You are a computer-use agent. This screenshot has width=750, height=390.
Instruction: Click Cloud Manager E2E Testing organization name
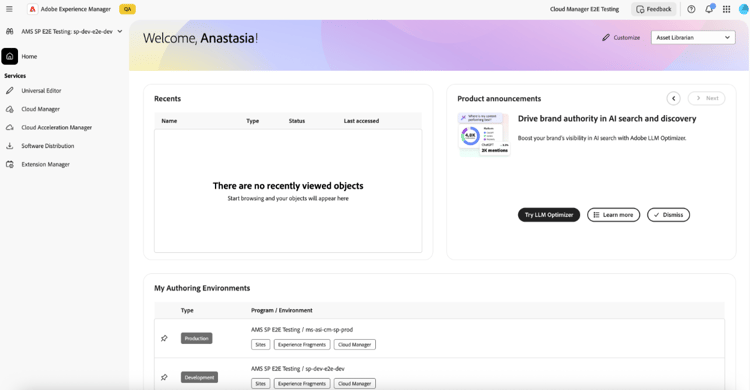click(x=585, y=9)
